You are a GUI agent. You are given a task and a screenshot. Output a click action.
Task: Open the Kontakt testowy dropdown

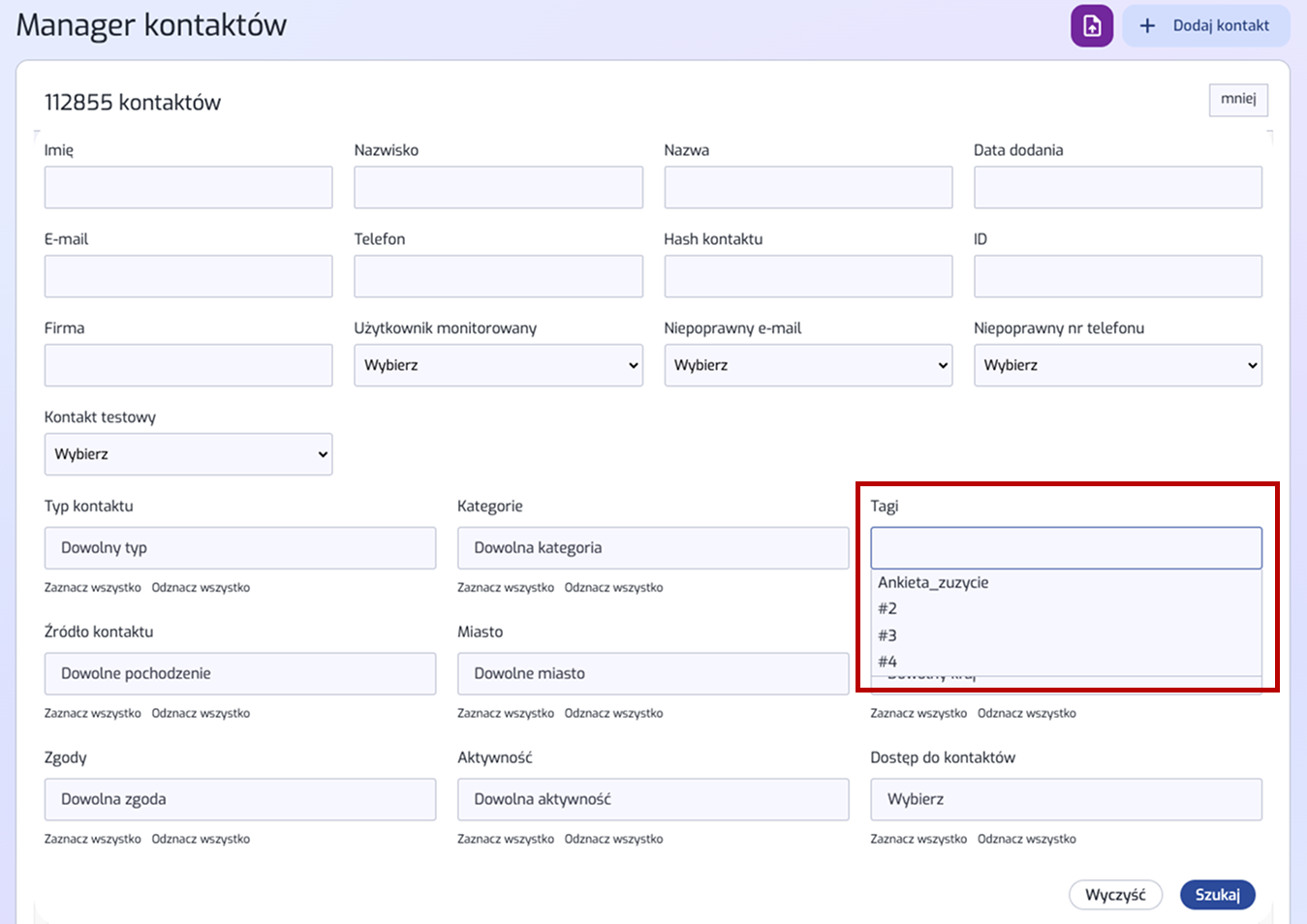(x=188, y=454)
